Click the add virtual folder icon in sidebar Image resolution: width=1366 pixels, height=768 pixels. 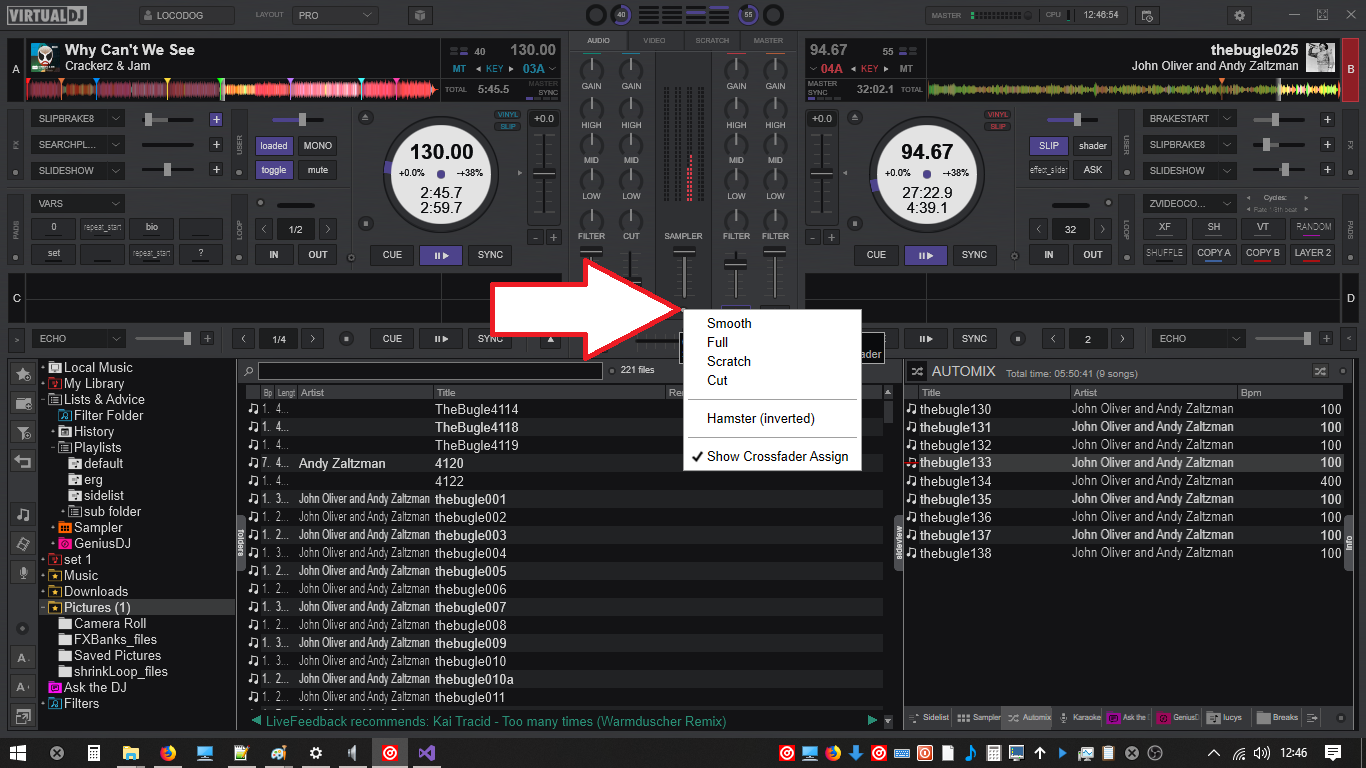click(23, 403)
